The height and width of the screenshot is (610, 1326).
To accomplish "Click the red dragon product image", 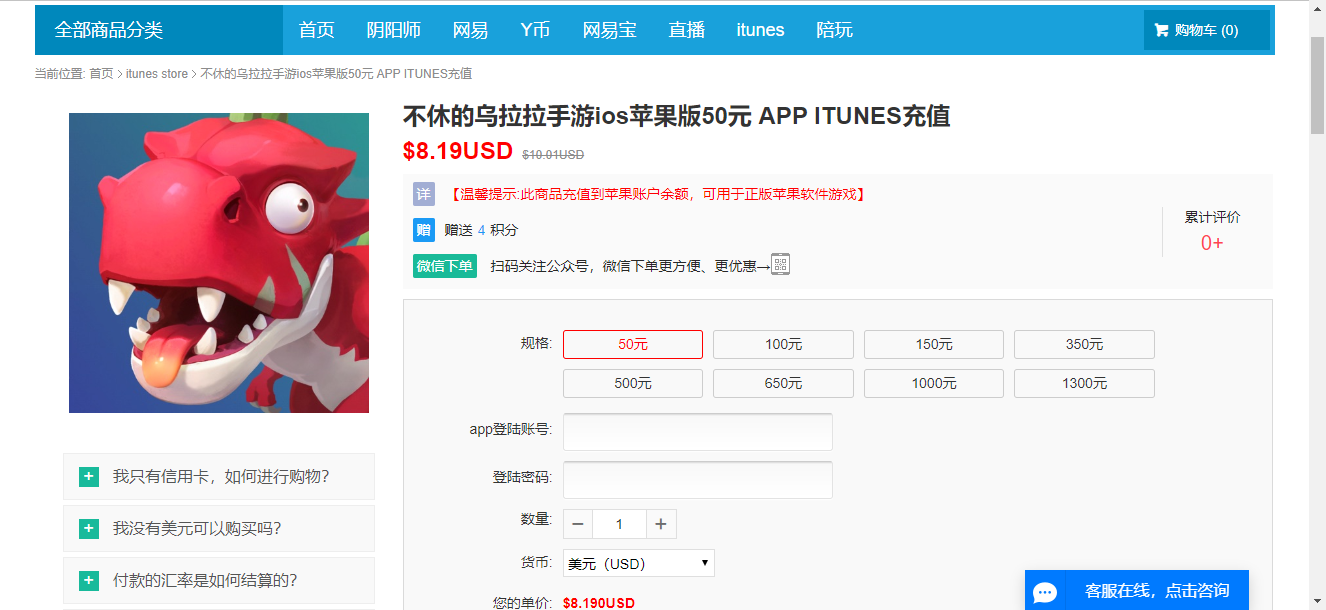I will tap(219, 263).
